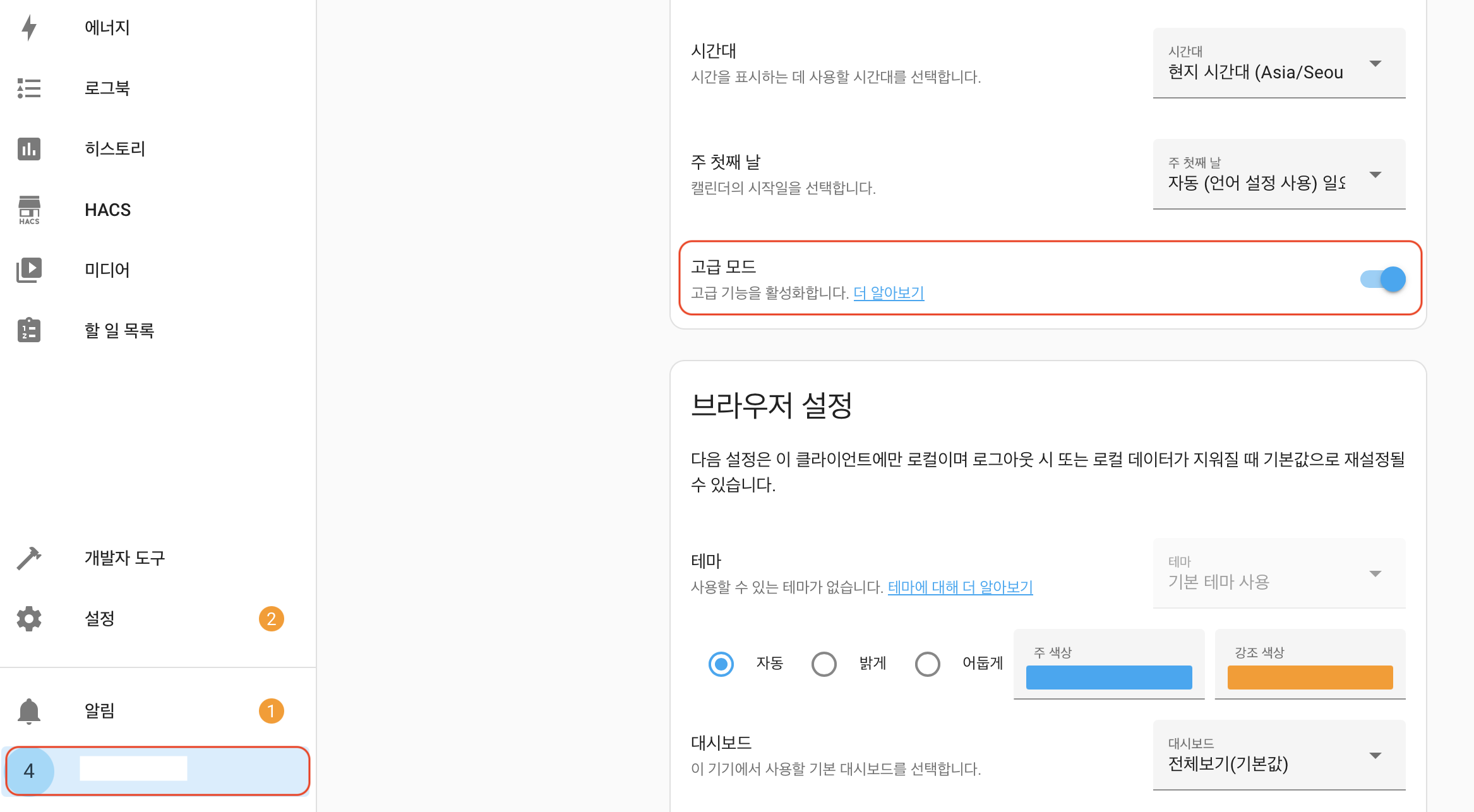Screen dimensions: 1474x812
Task: Click the Developer Tools hammer icon
Action: tap(29, 558)
